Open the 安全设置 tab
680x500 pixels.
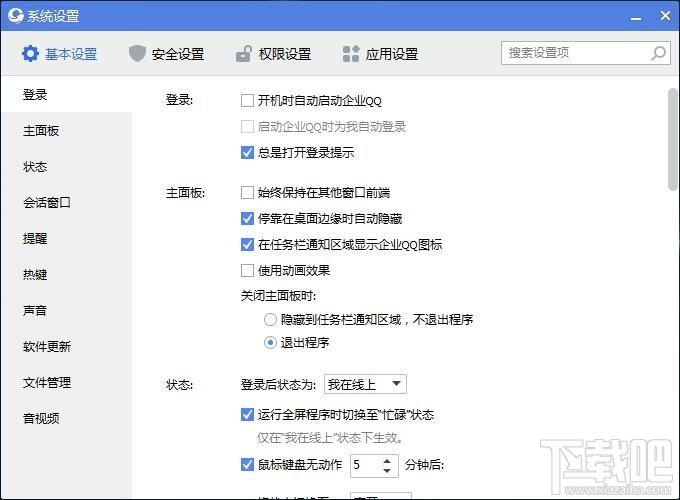pos(167,54)
